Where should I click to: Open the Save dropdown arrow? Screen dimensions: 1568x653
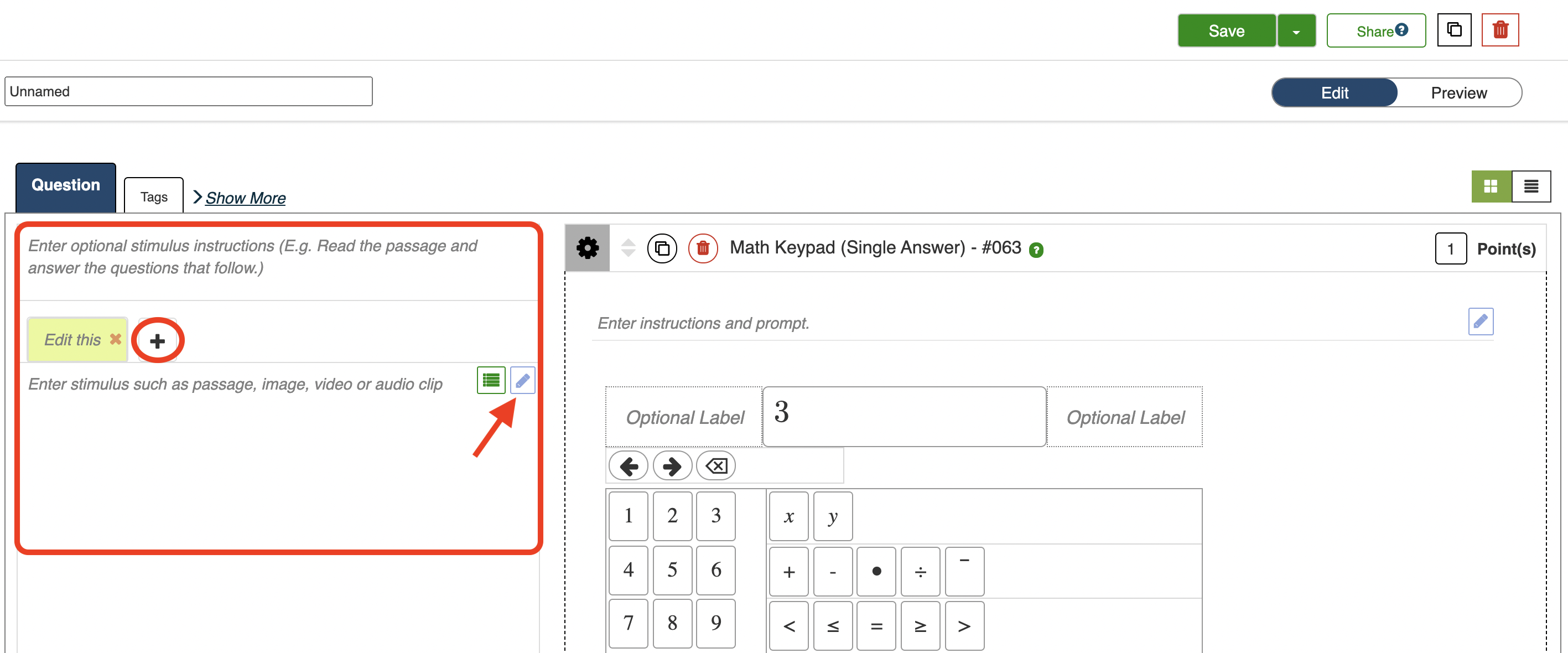point(1296,31)
